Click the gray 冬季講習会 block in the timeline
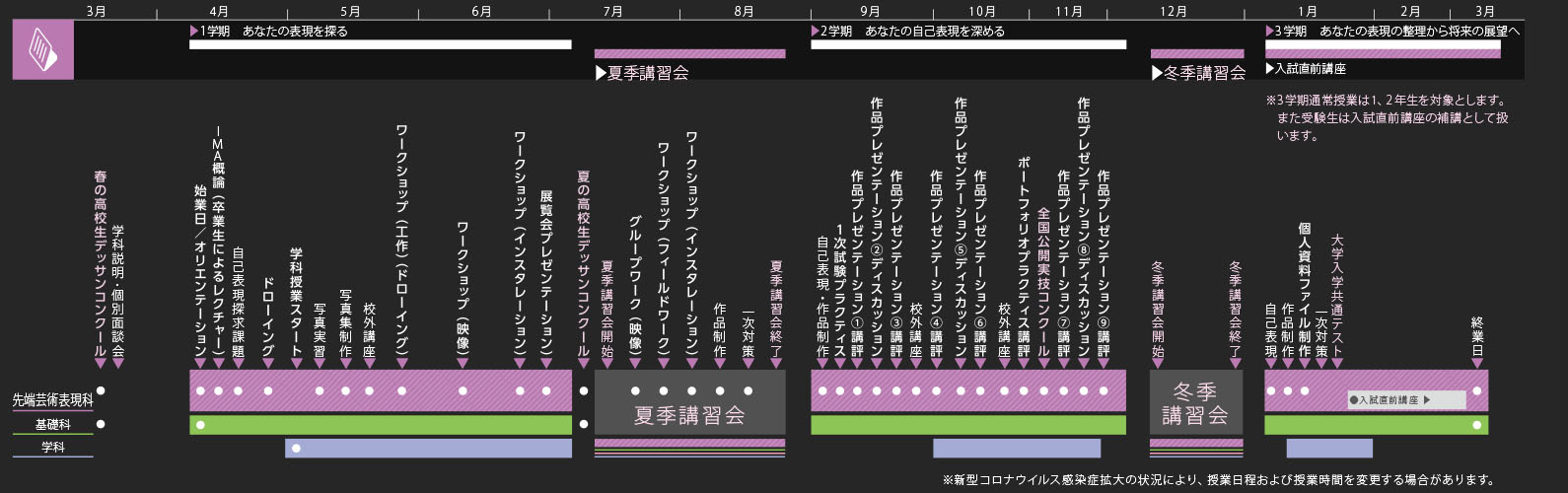The height and width of the screenshot is (493, 1568). point(1196,402)
